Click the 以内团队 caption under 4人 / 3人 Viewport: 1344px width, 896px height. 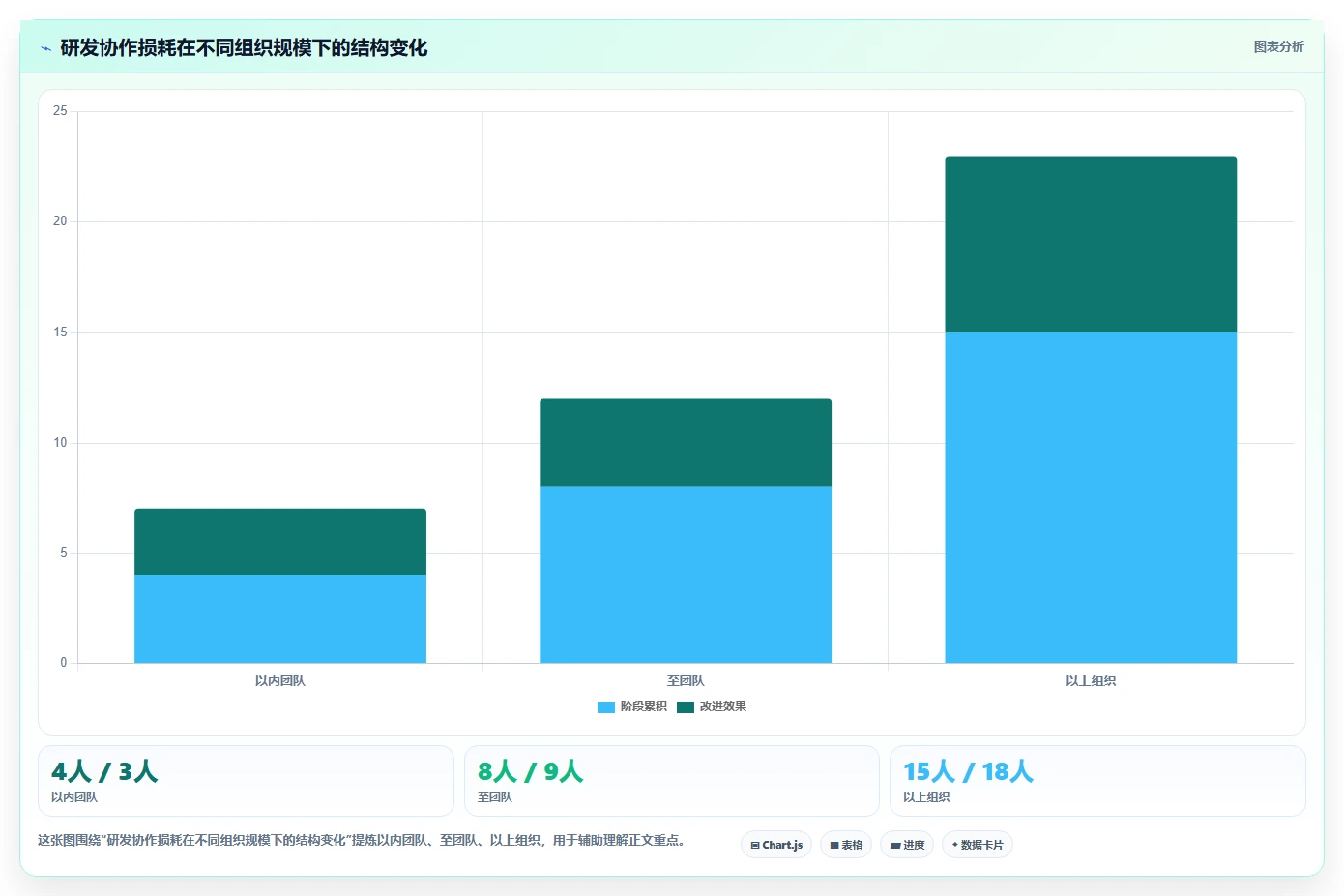click(74, 797)
